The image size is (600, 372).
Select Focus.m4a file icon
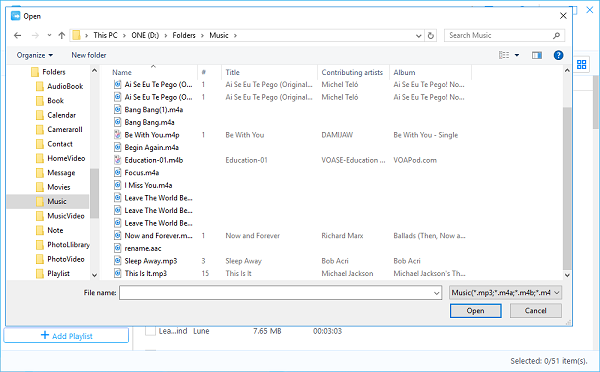117,173
